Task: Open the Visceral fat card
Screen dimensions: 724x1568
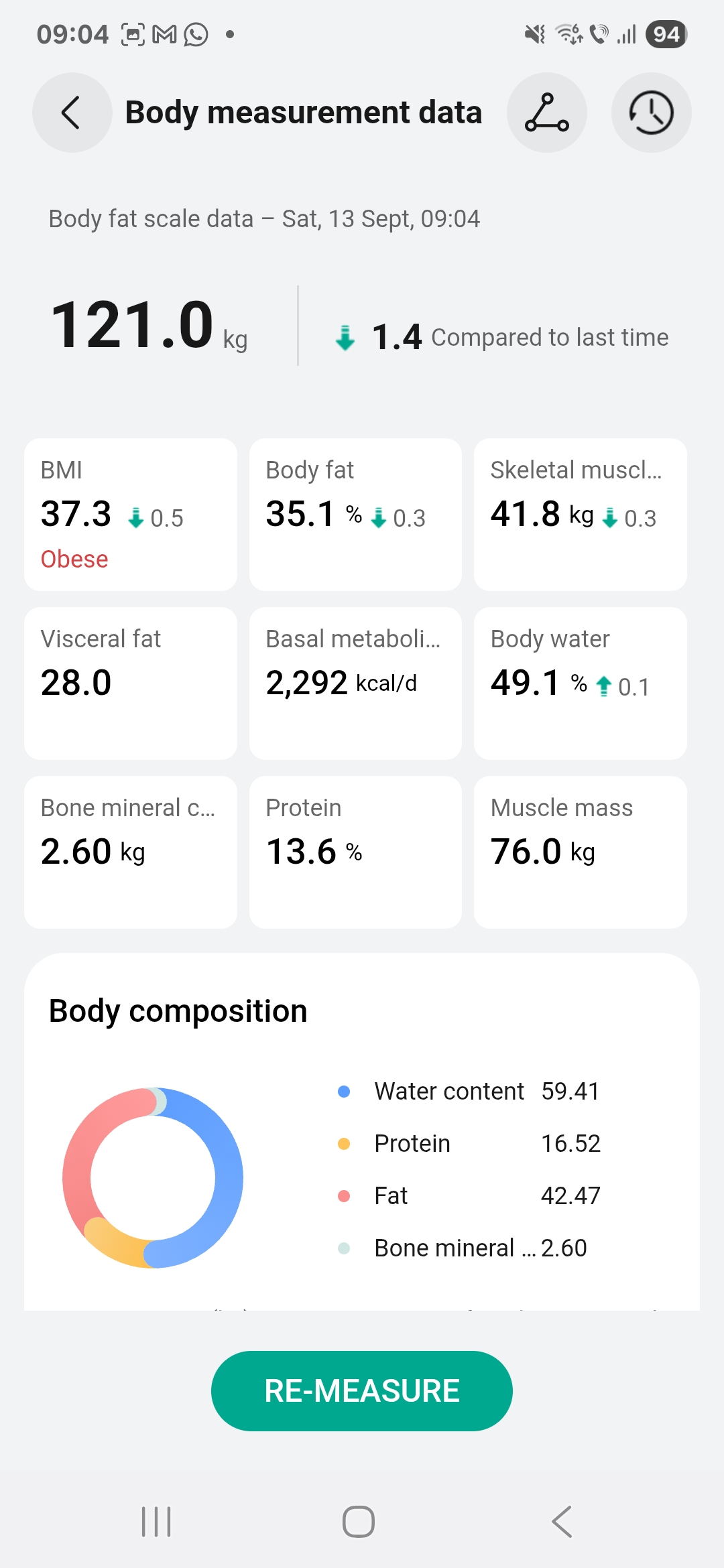Action: 131,683
